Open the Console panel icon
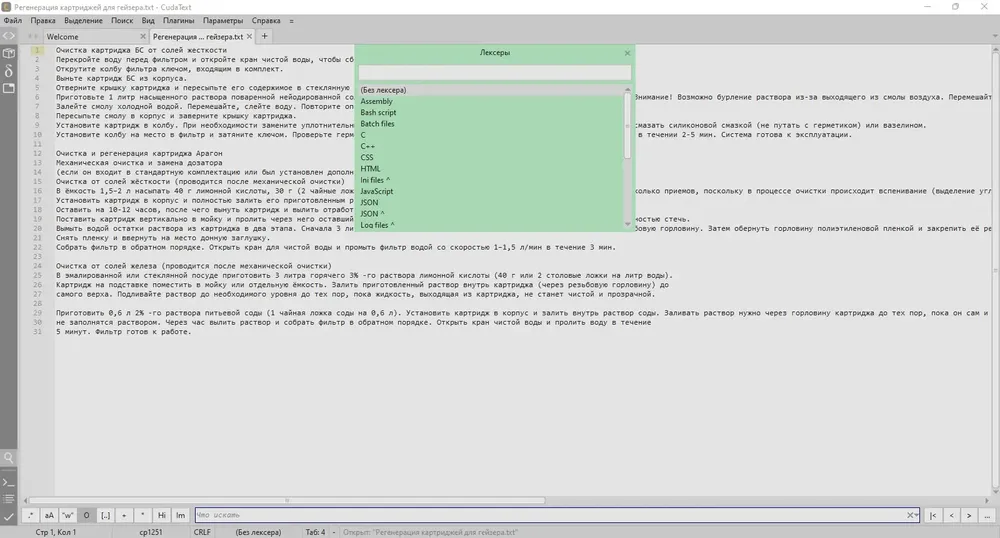 9,483
